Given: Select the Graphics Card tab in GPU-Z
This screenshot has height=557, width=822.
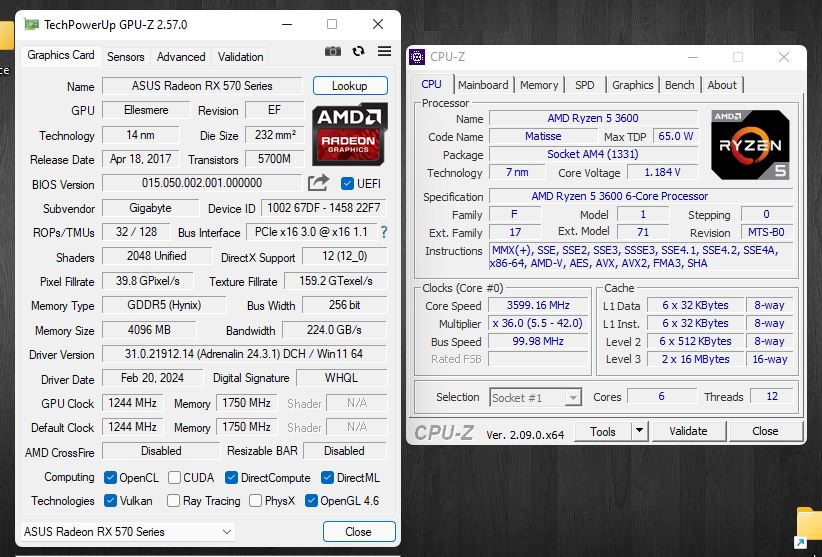Looking at the screenshot, I should 61,55.
